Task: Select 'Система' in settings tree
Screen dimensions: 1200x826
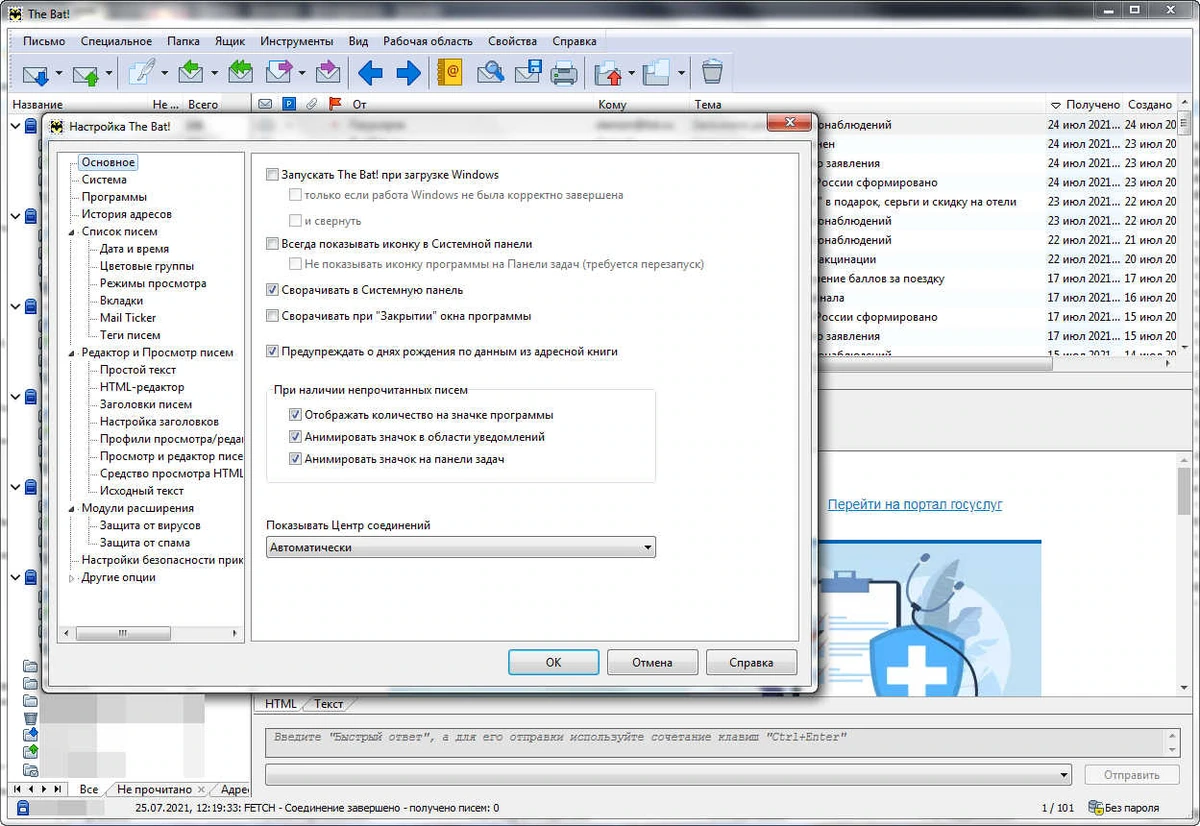Action: 104,180
